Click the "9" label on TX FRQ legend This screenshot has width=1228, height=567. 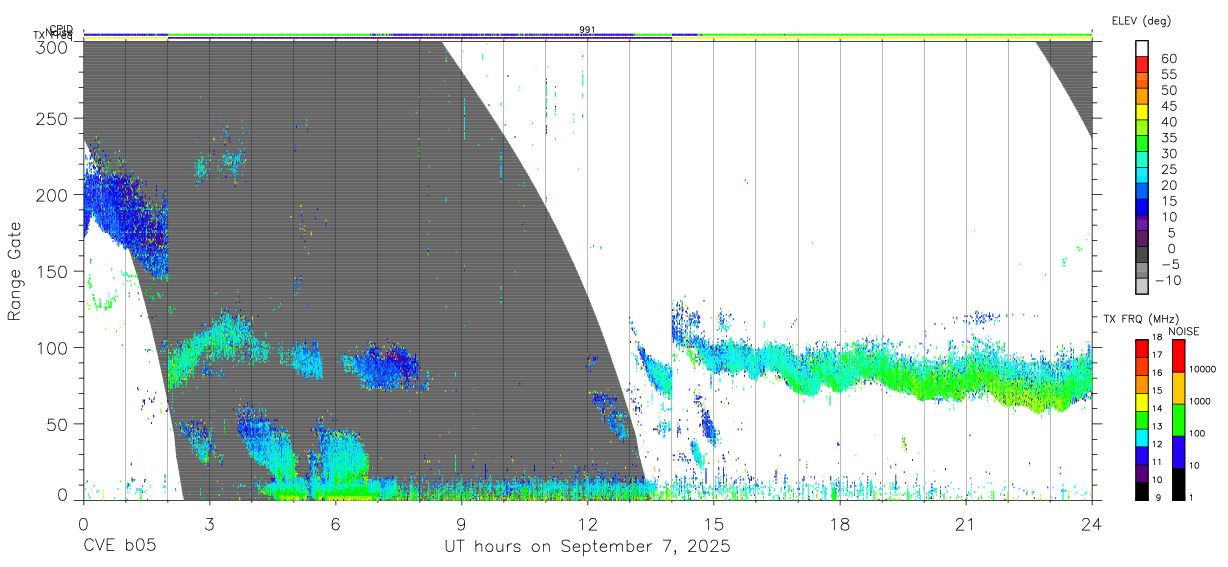1158,497
